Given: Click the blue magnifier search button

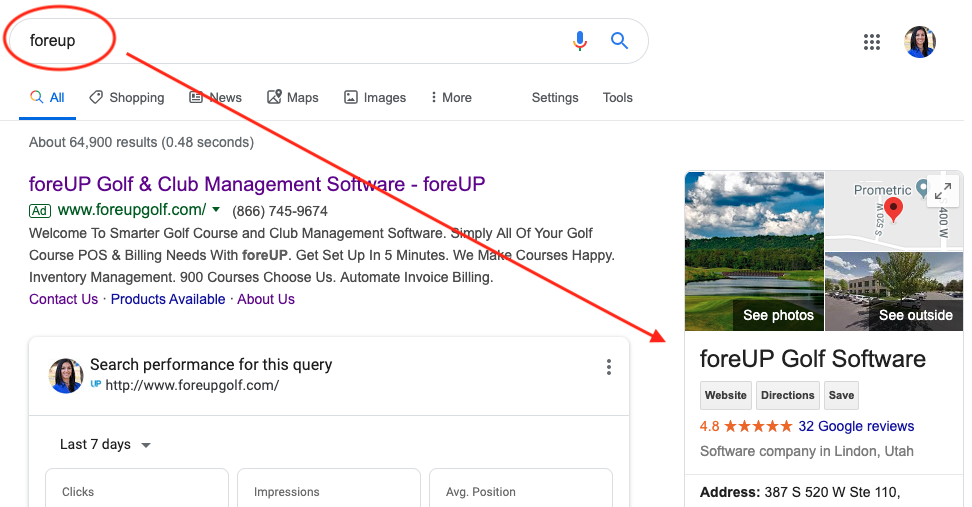Looking at the screenshot, I should coord(620,41).
